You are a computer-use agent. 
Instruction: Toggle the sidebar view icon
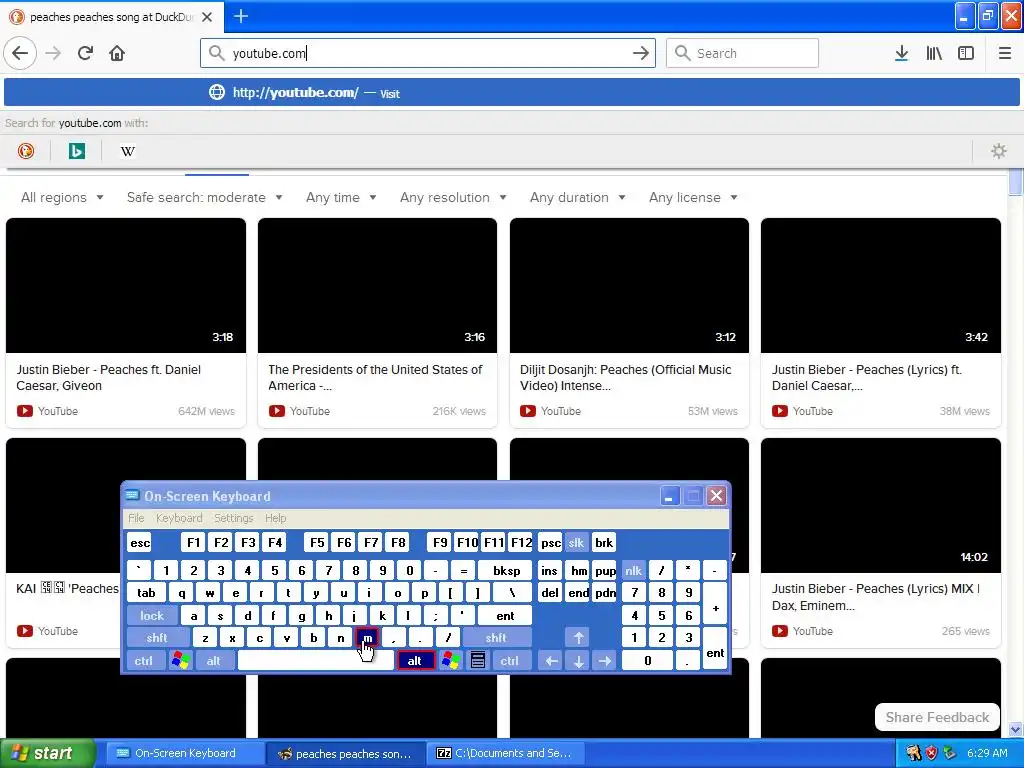[x=966, y=53]
